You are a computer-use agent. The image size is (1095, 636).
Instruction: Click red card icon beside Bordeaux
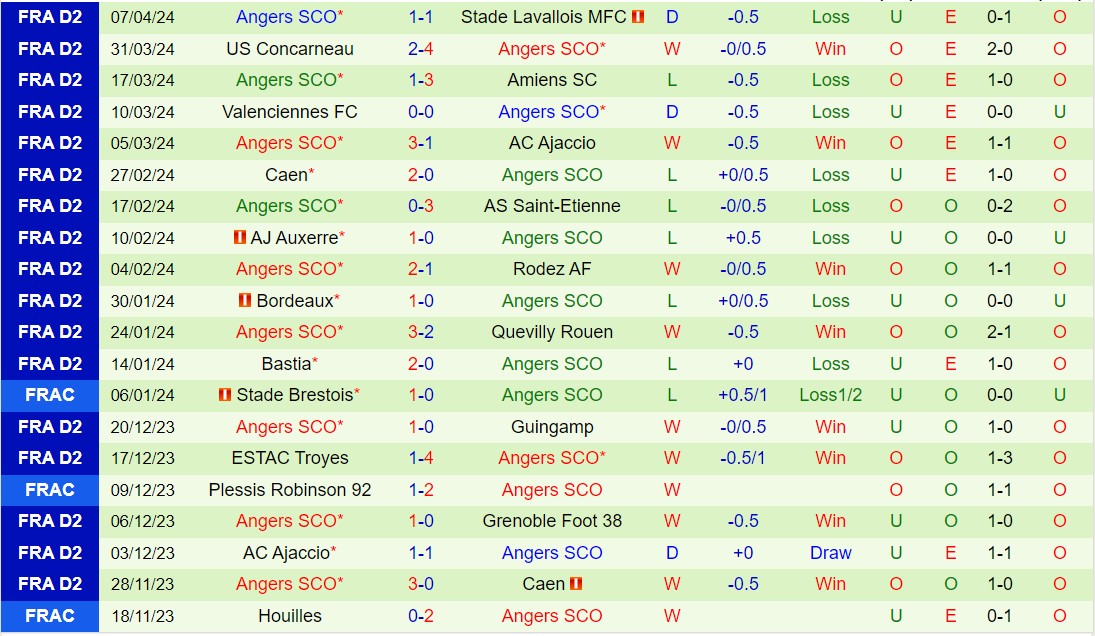coord(245,301)
